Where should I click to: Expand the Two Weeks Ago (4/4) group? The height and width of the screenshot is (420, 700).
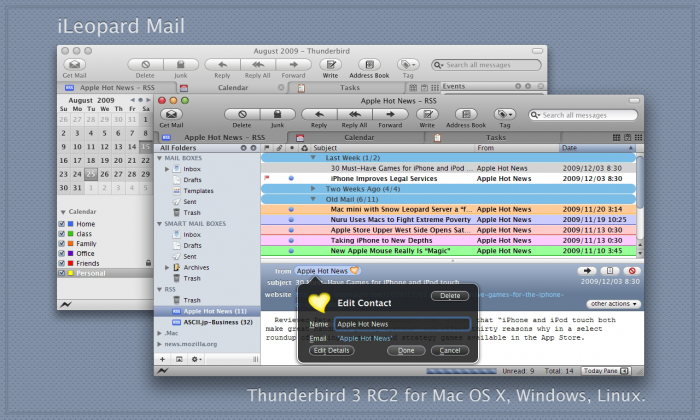pyautogui.click(x=313, y=189)
